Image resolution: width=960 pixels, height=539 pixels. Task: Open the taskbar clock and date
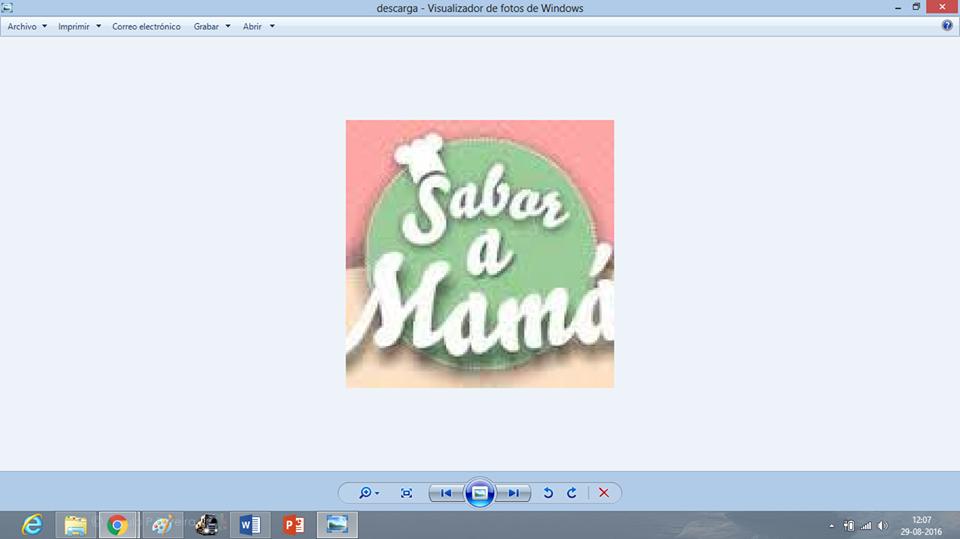click(x=921, y=526)
